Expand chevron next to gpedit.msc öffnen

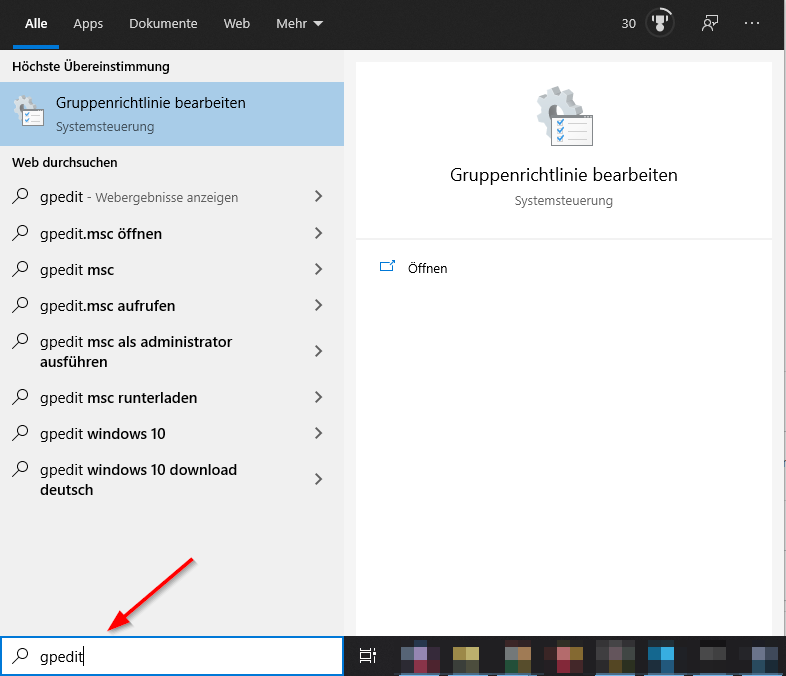point(318,233)
